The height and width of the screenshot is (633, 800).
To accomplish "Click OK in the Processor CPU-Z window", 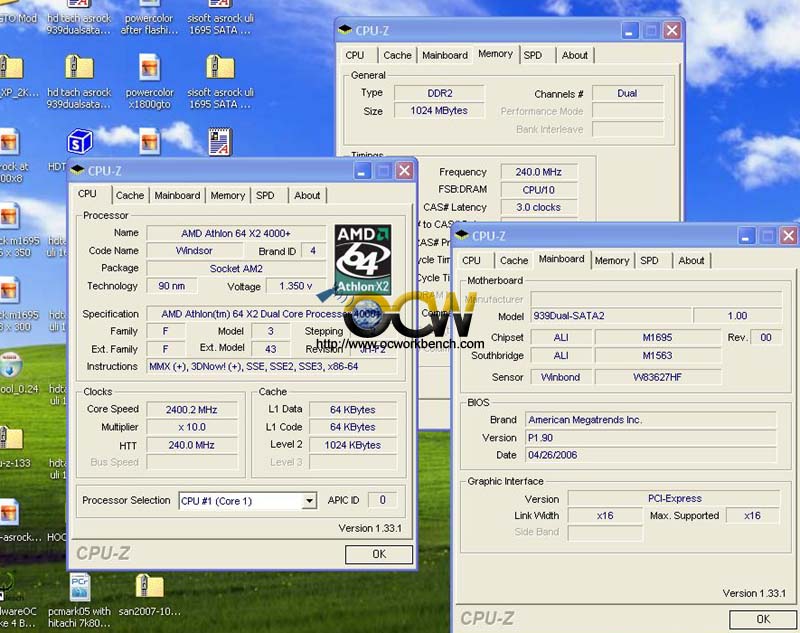I will [x=379, y=554].
